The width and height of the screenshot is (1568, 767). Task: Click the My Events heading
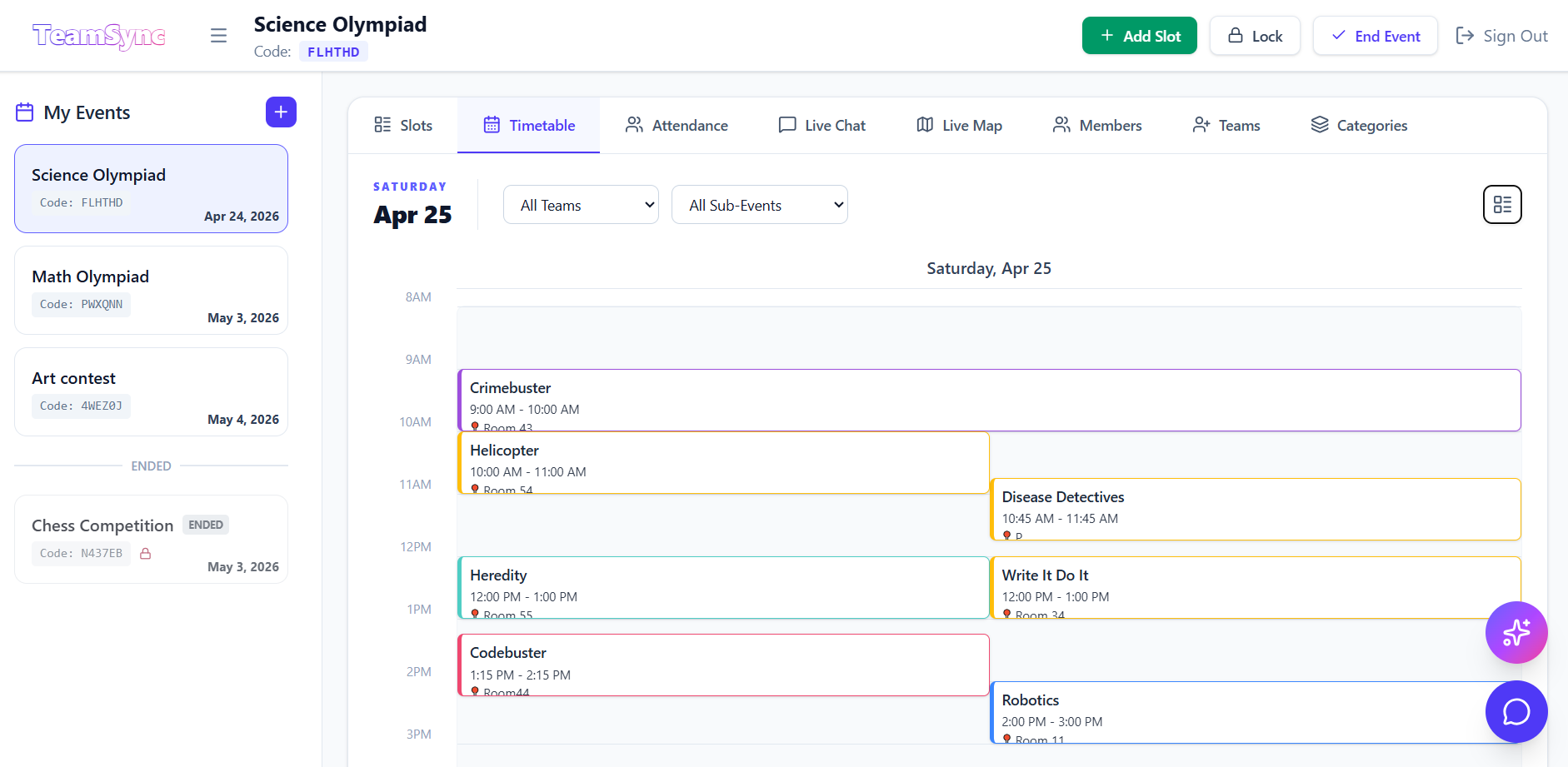[87, 112]
